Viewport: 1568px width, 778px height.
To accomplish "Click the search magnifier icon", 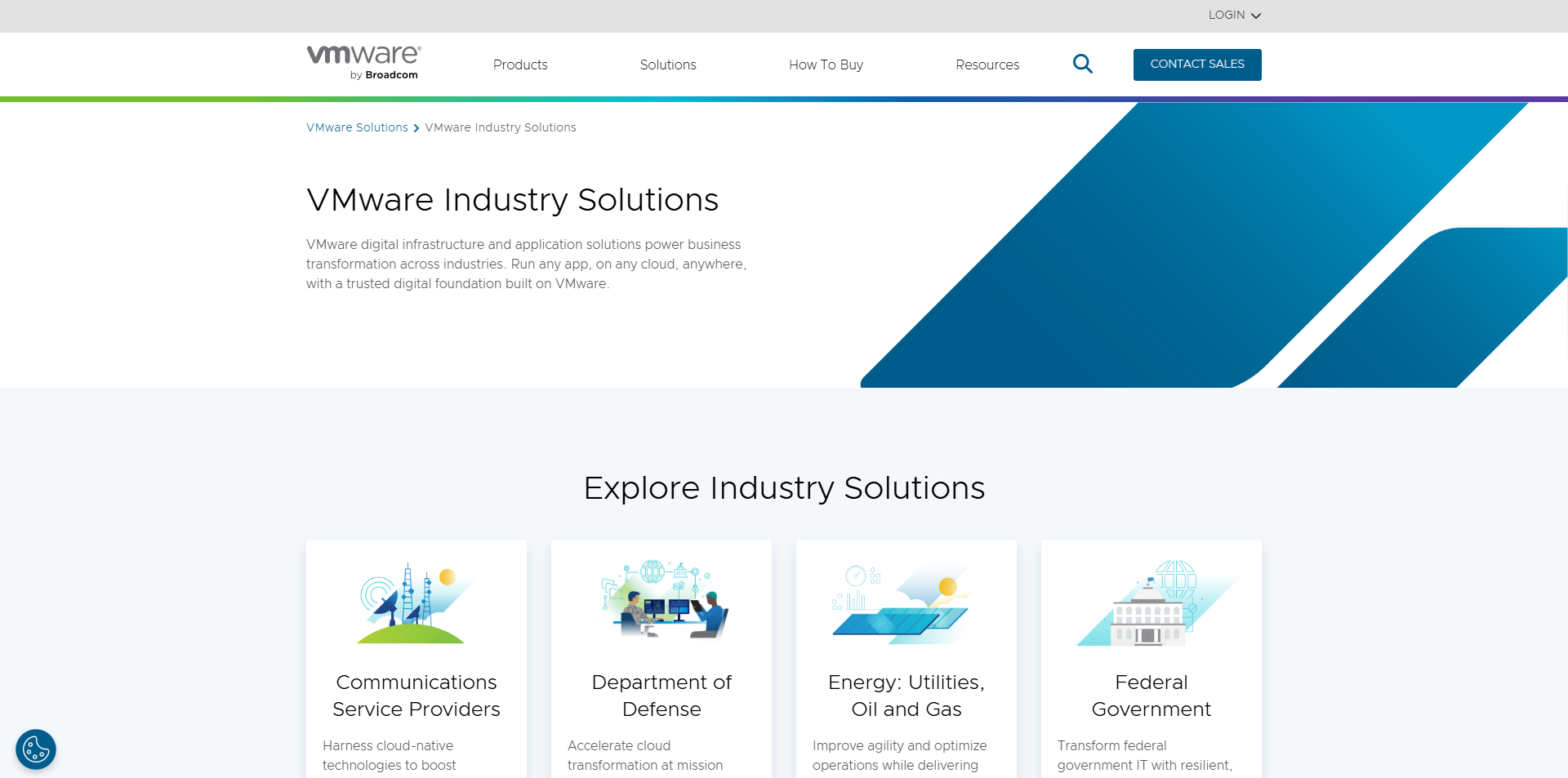I will tap(1083, 64).
